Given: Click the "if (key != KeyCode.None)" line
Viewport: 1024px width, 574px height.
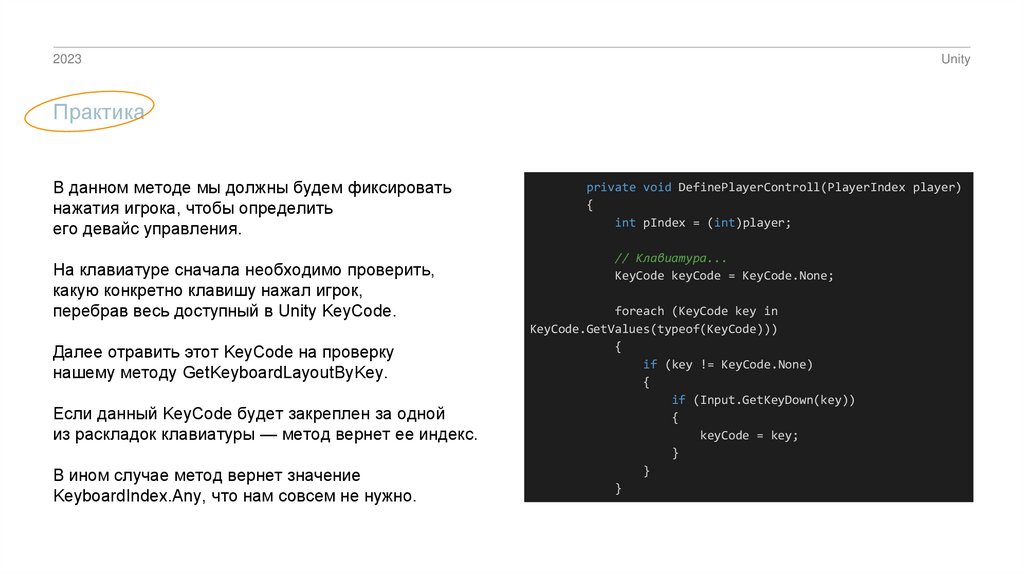Looking at the screenshot, I should [x=727, y=364].
